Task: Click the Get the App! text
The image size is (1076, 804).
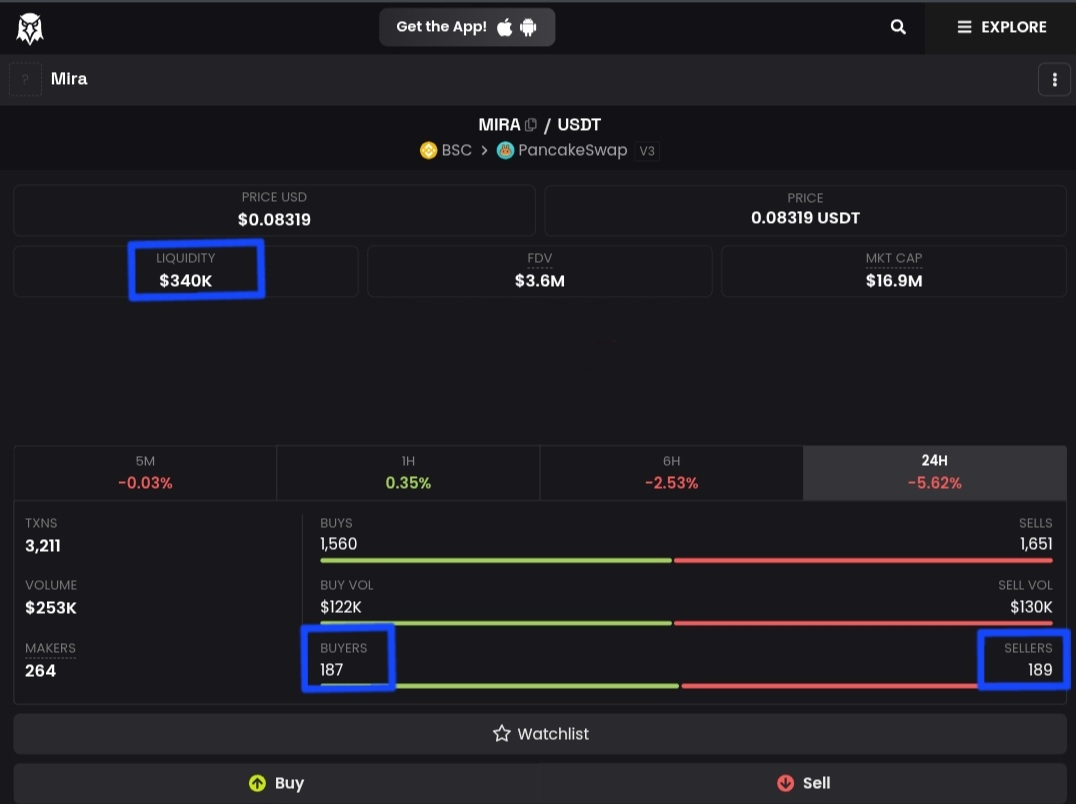Action: point(441,27)
